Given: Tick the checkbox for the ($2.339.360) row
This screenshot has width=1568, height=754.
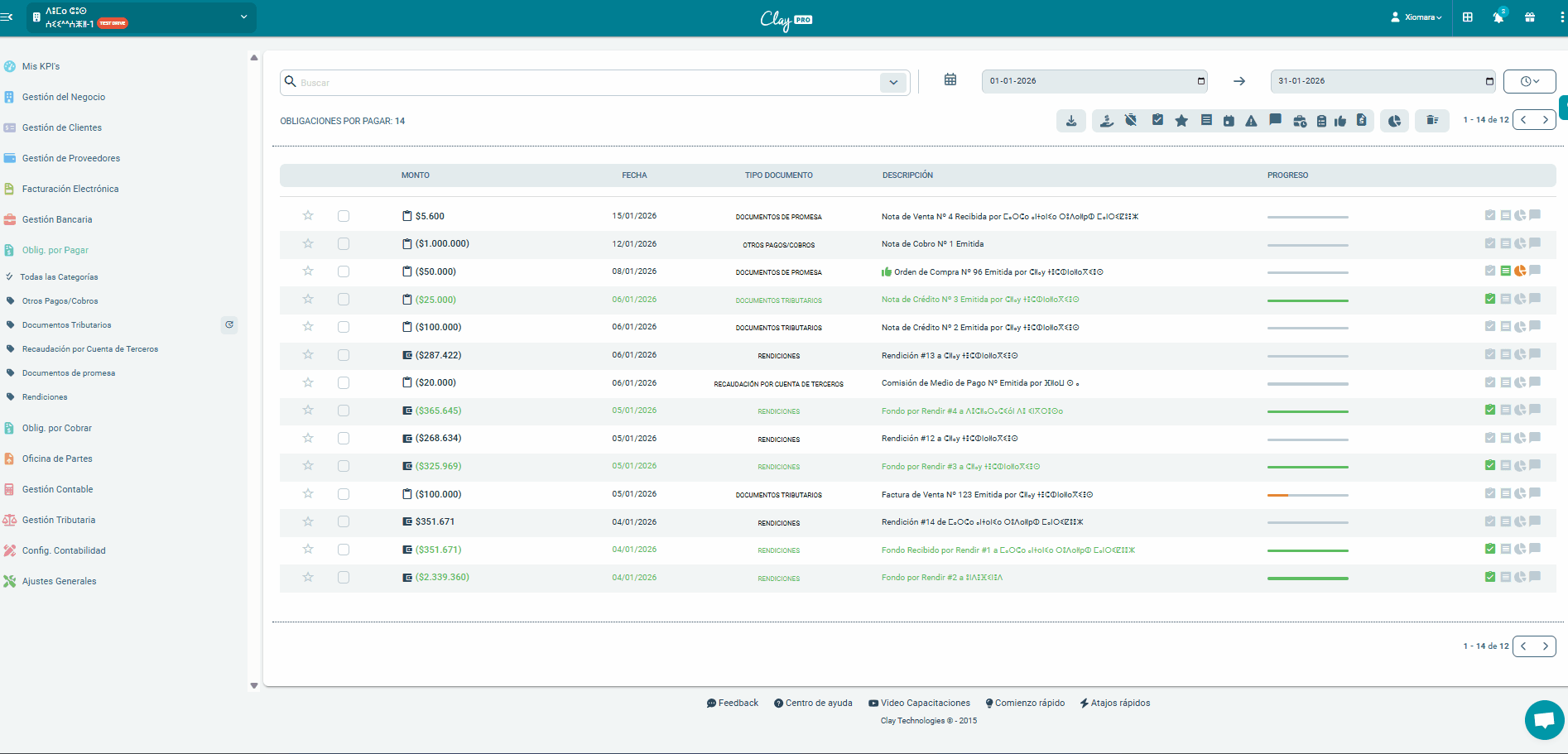Looking at the screenshot, I should pyautogui.click(x=344, y=577).
